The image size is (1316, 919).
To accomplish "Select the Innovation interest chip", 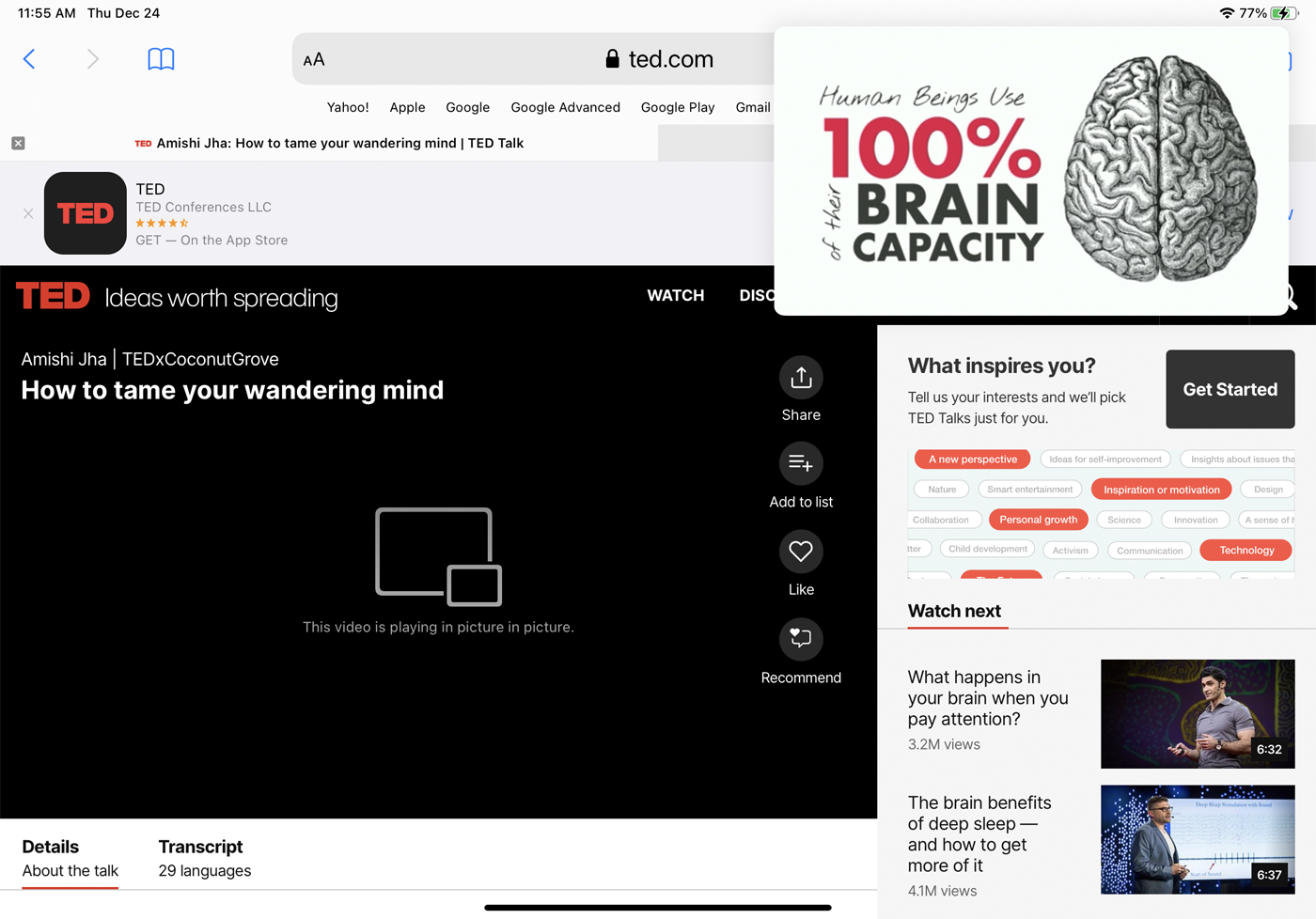I will pyautogui.click(x=1196, y=520).
